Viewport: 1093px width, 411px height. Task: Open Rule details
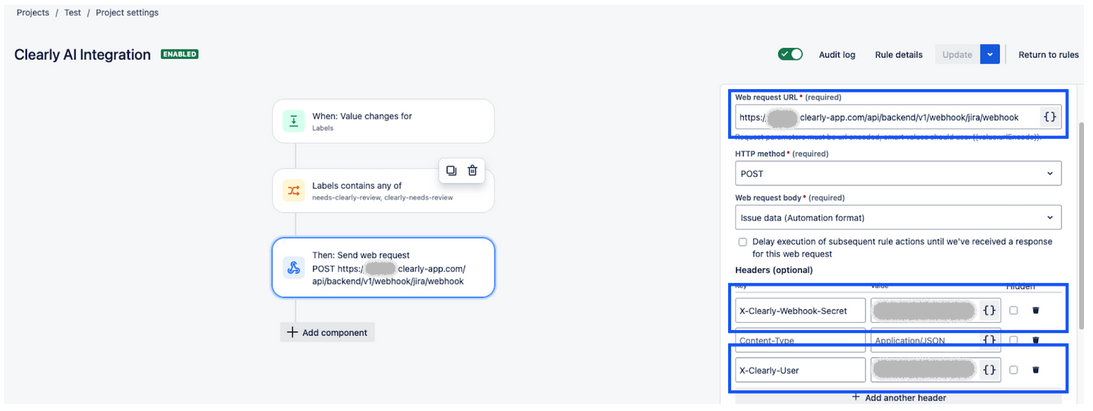click(899, 54)
